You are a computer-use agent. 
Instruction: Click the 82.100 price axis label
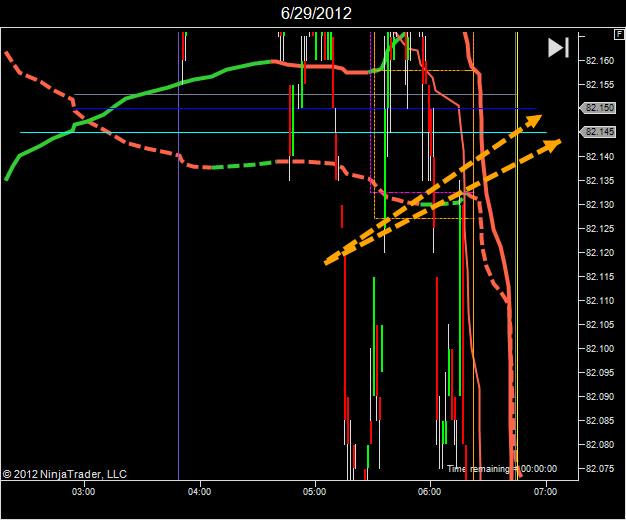(x=600, y=348)
